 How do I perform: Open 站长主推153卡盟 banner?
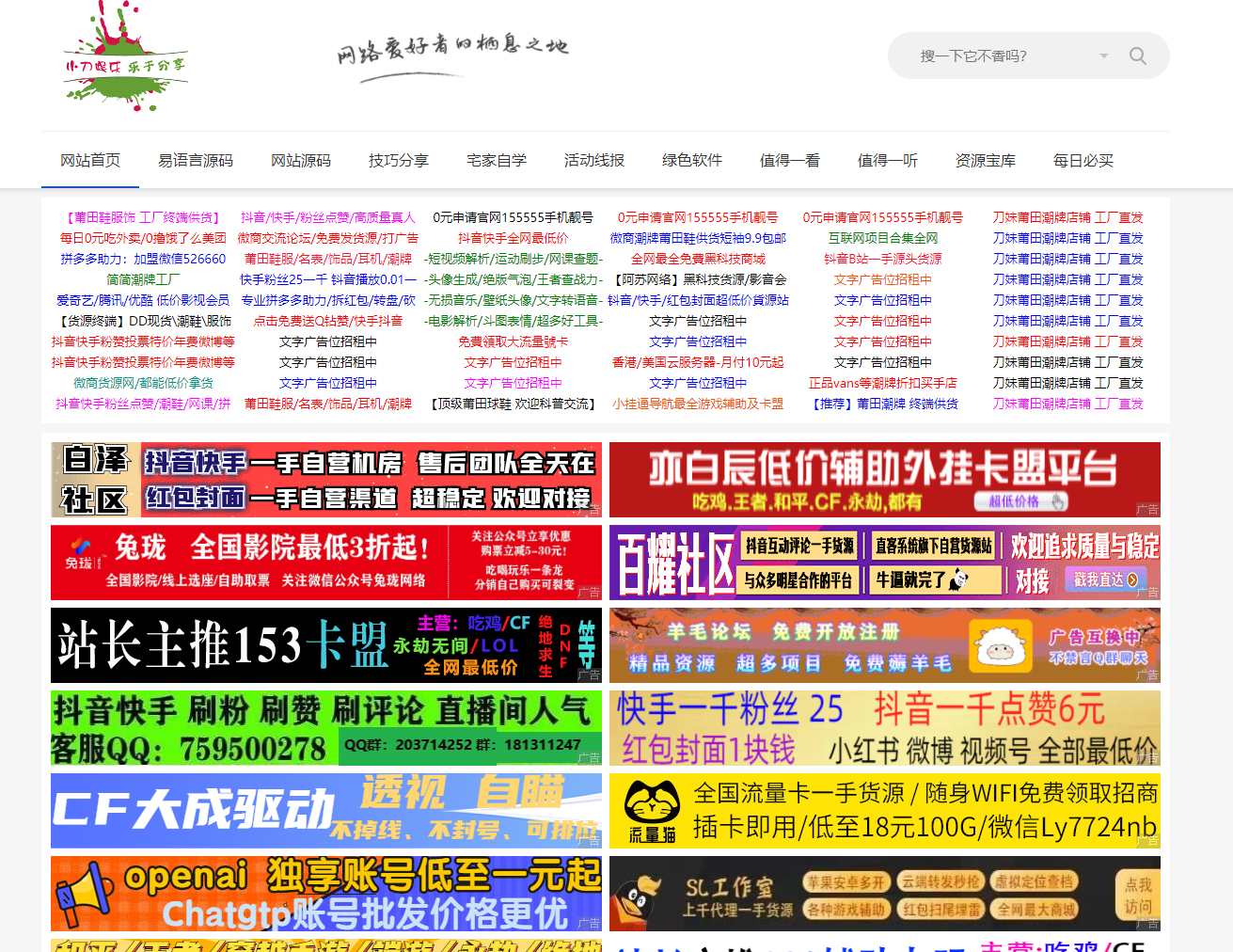click(x=326, y=645)
